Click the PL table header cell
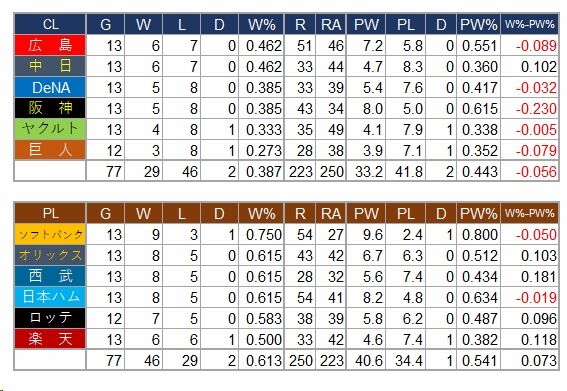This screenshot has height=391, width=567. click(50, 213)
